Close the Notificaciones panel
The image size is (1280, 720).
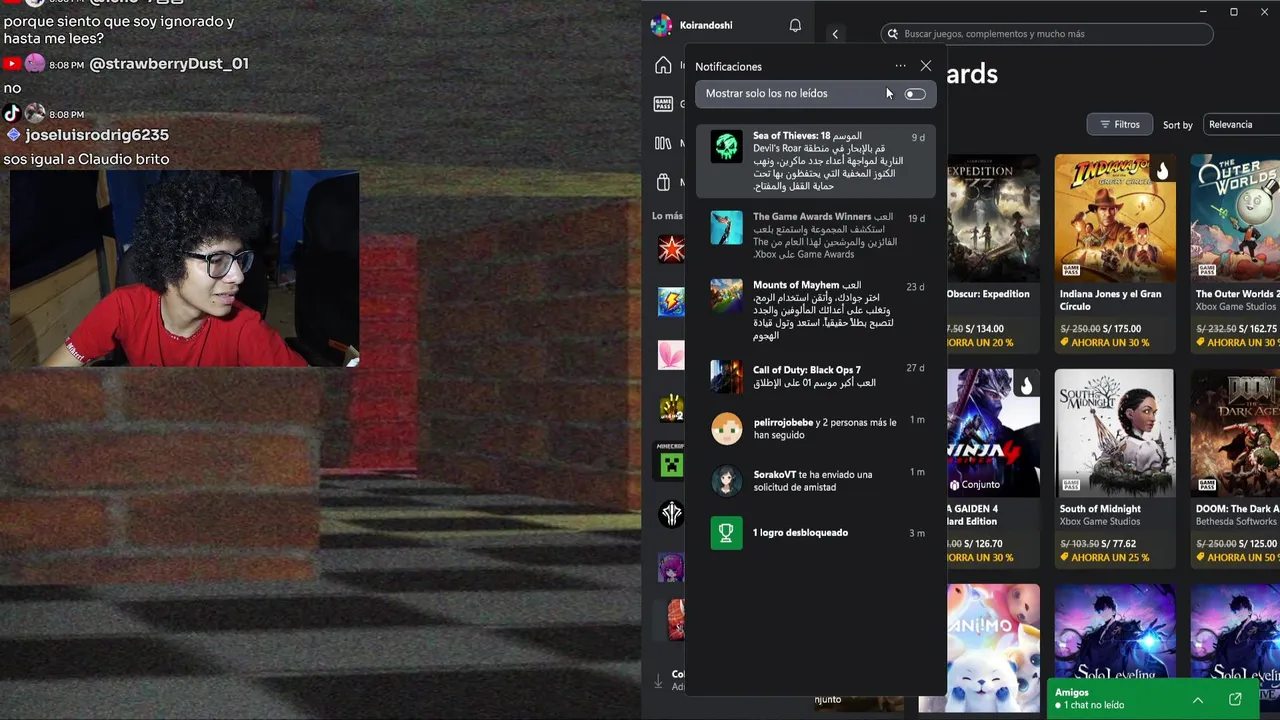pyautogui.click(x=926, y=66)
